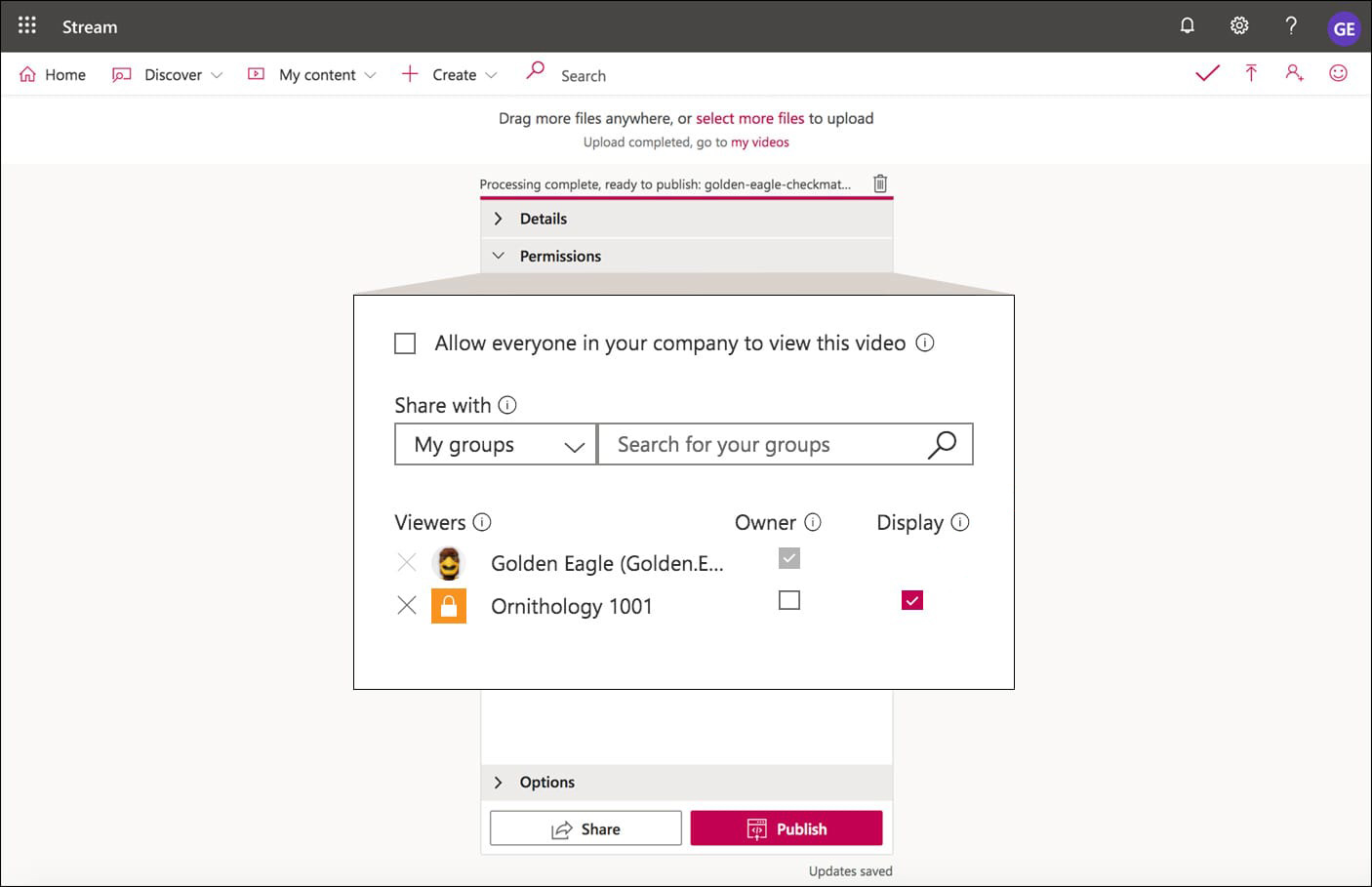
Task: Uncheck Display box for Ornithology 1001
Action: tap(911, 600)
